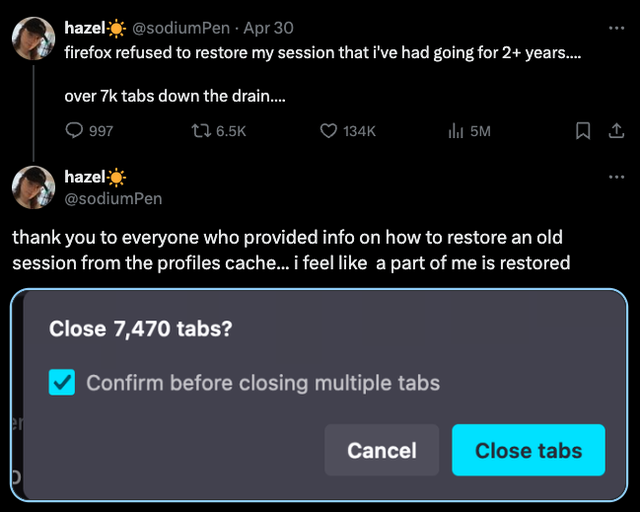Visit @sodiumPen handle in first tweet
Viewport: 640px width, 512px height.
(x=181, y=28)
